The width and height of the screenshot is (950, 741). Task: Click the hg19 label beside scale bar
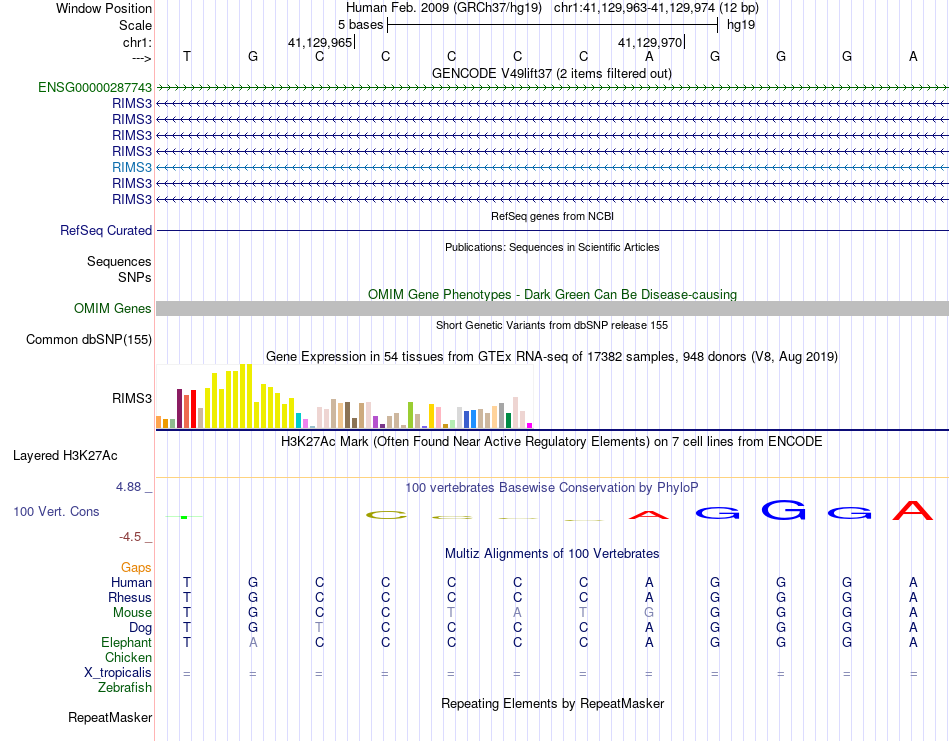click(740, 25)
